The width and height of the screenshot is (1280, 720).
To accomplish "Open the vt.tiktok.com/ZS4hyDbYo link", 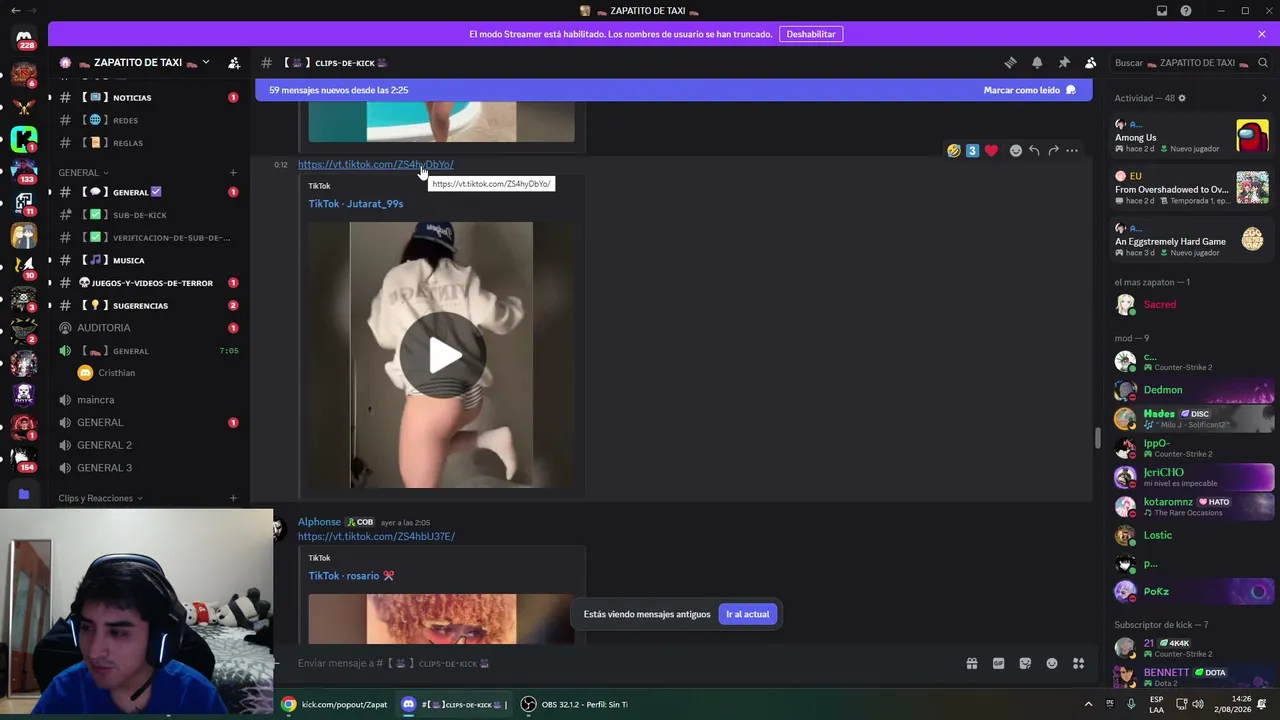I will (x=375, y=164).
